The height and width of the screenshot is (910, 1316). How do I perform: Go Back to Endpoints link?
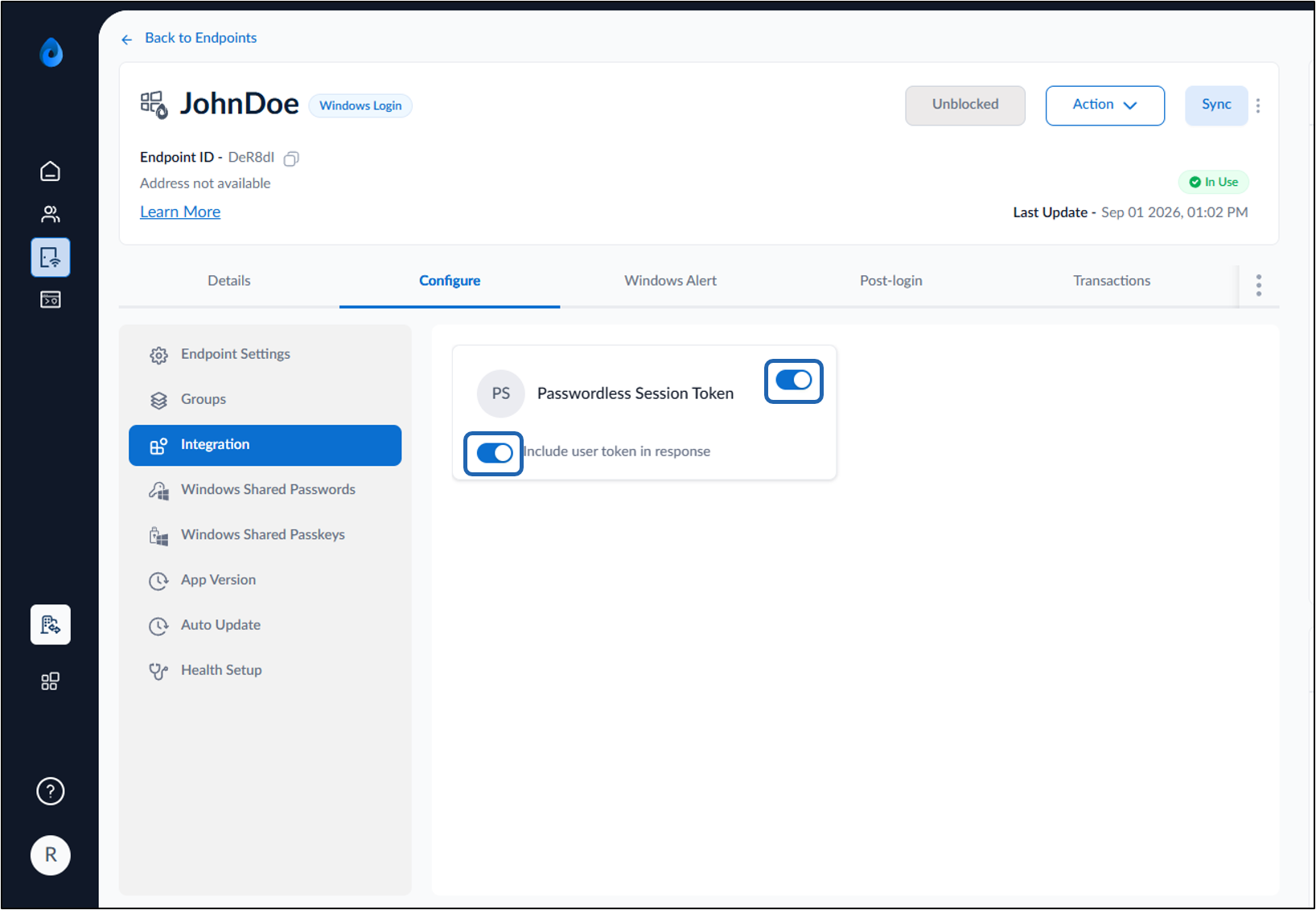tap(201, 38)
